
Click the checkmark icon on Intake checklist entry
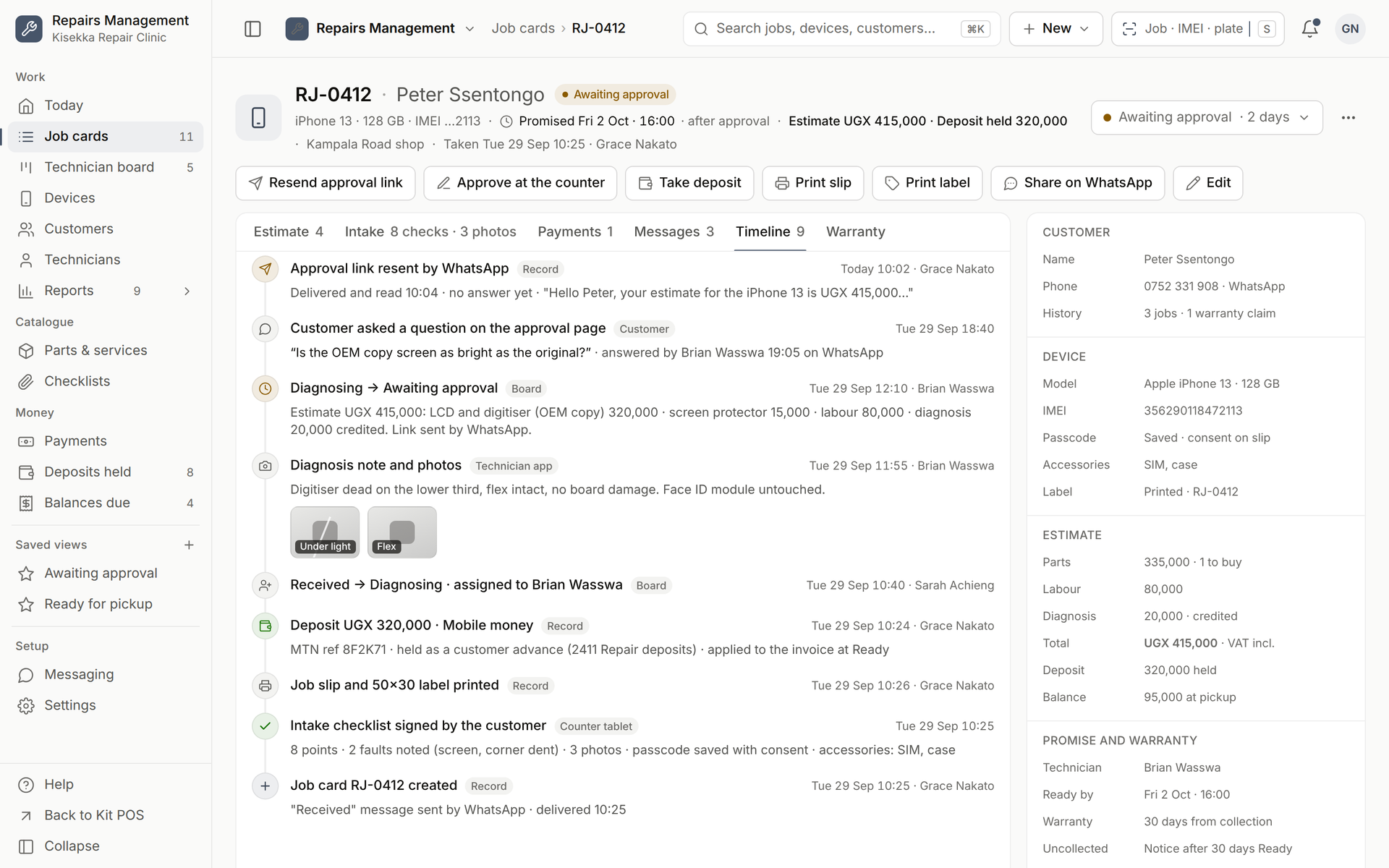click(266, 726)
